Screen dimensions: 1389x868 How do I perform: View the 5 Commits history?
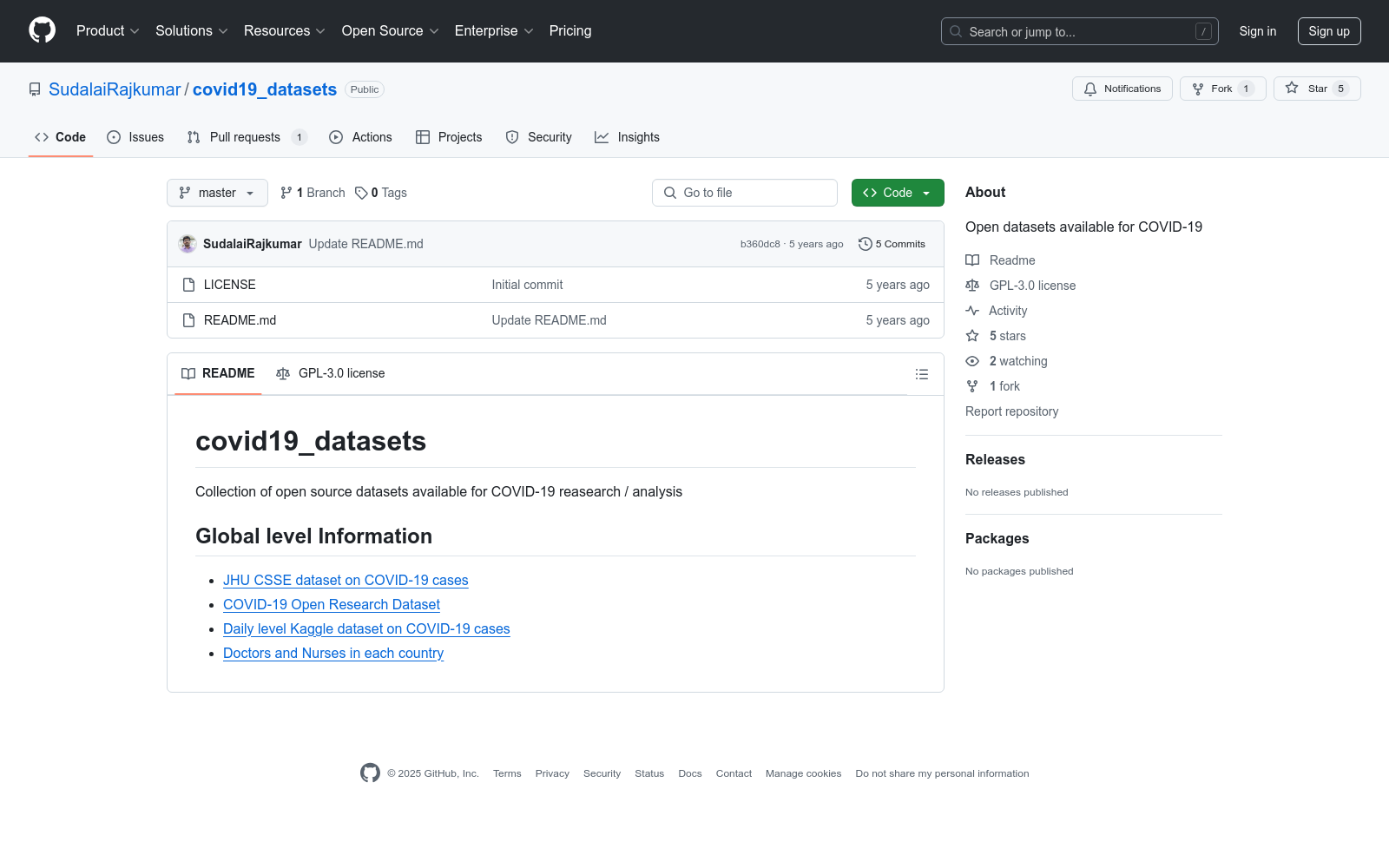coord(892,244)
